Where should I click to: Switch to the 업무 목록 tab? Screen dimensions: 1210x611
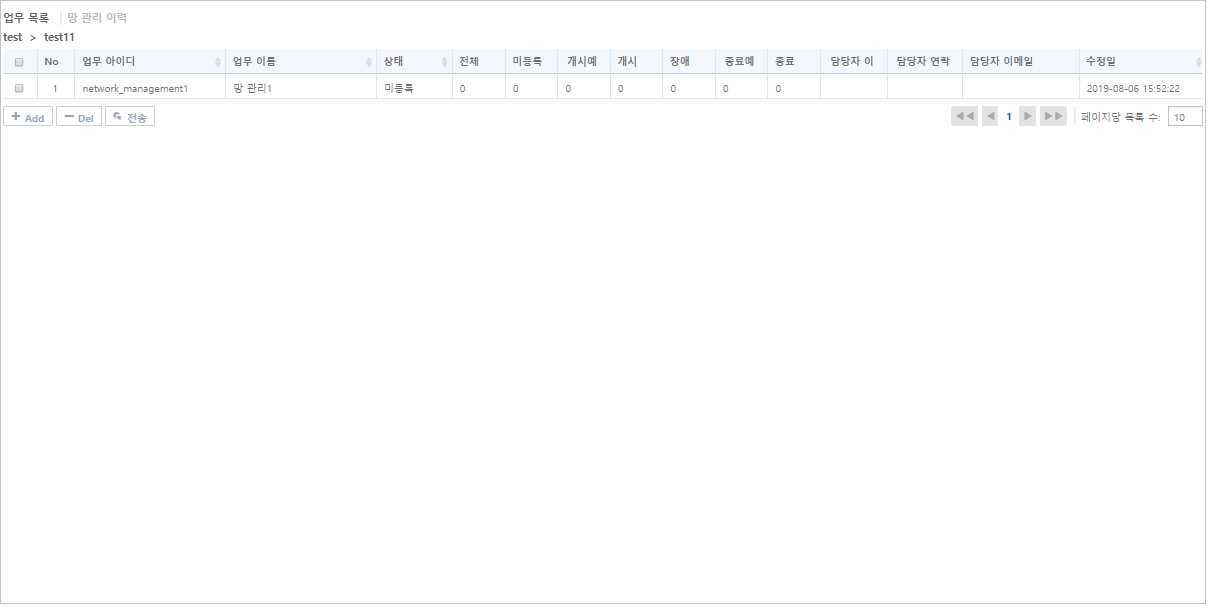click(x=28, y=16)
